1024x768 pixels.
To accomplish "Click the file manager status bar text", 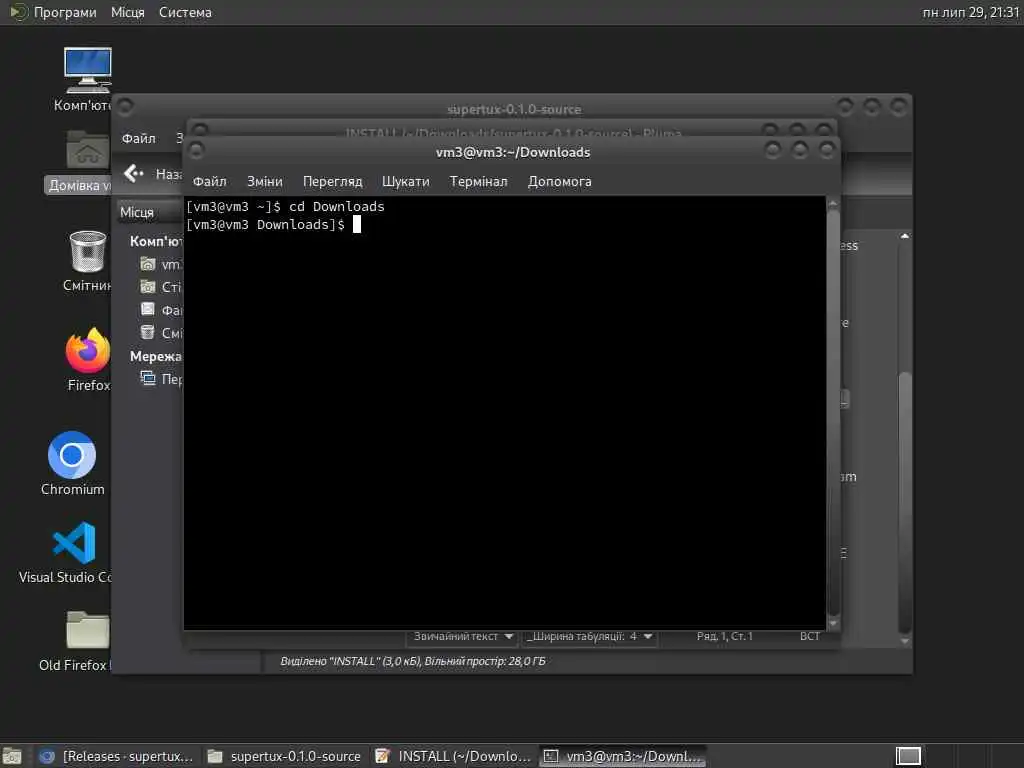I will click(413, 662).
